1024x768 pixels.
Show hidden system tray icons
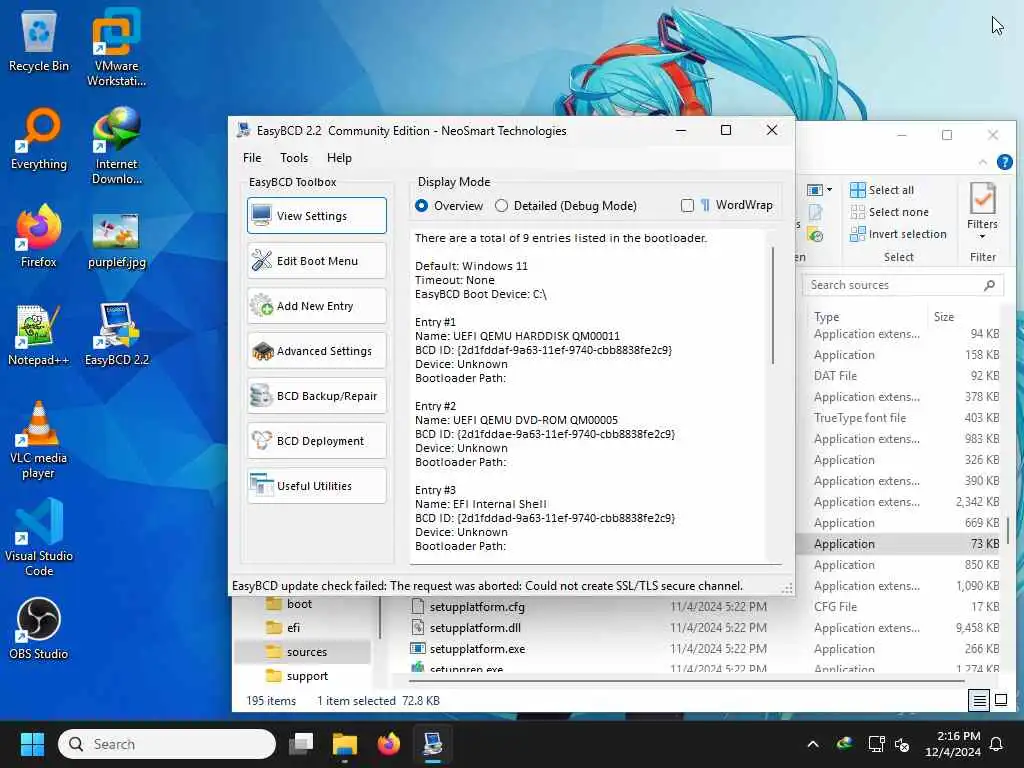point(813,744)
